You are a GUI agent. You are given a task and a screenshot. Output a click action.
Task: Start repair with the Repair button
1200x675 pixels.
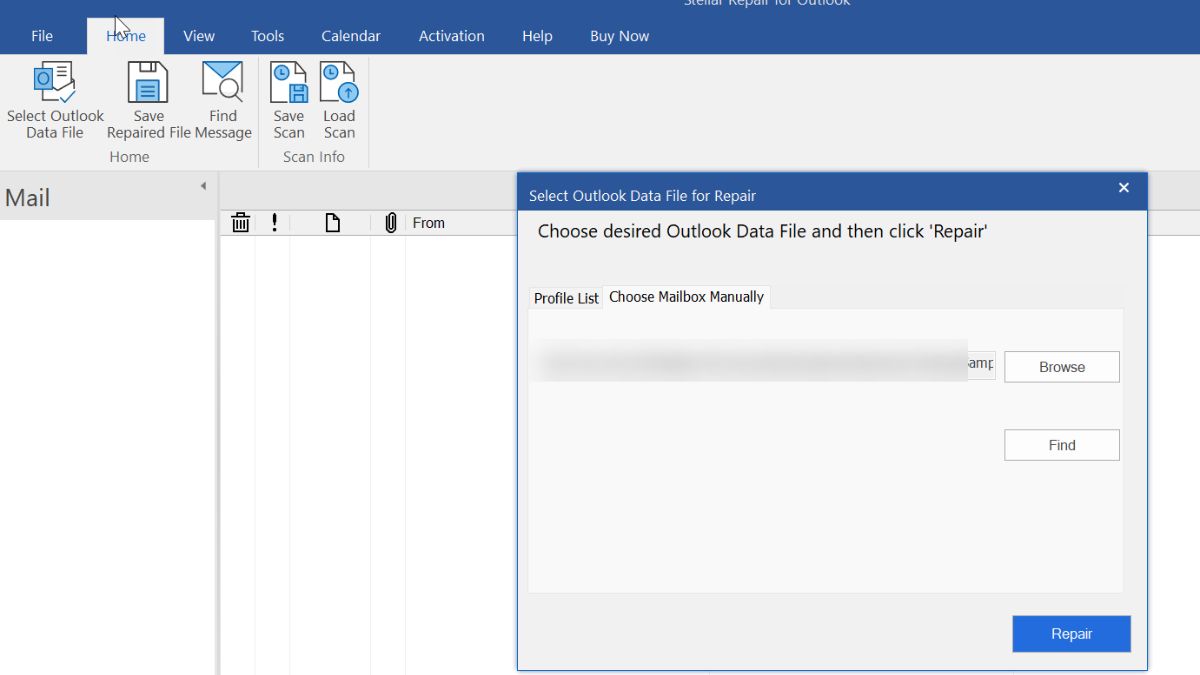coord(1071,634)
